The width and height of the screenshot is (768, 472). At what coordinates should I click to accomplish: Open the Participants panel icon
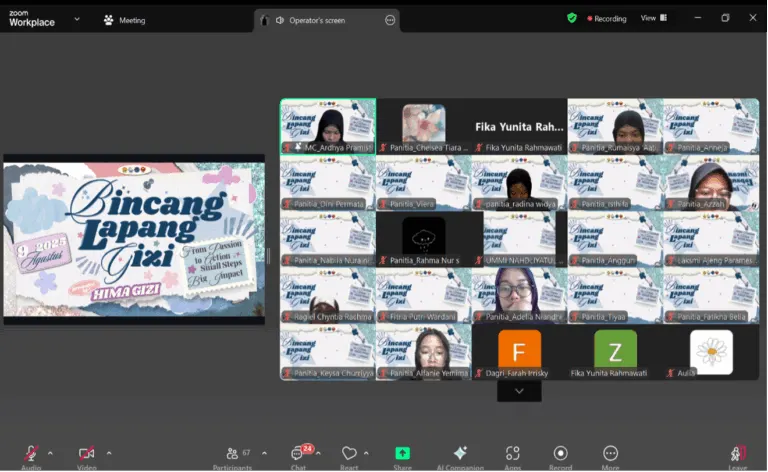(x=232, y=453)
